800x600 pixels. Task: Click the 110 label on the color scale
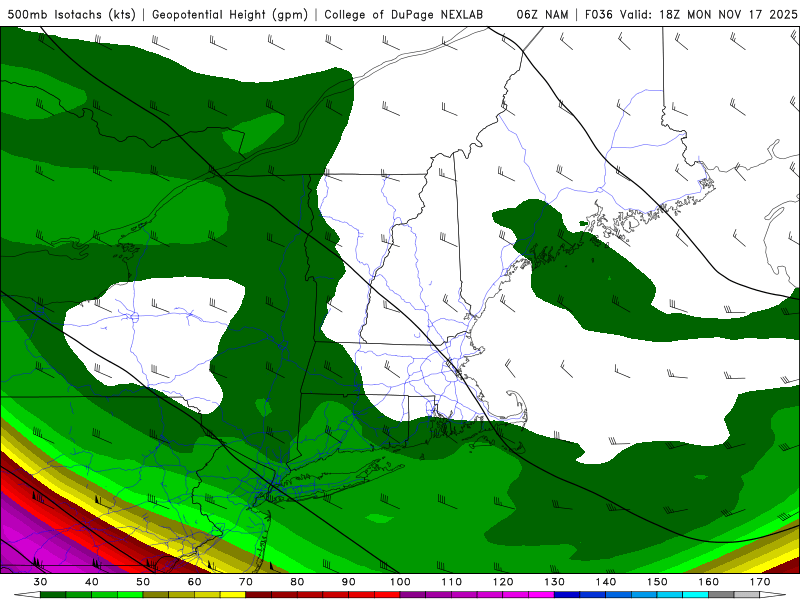(x=452, y=582)
